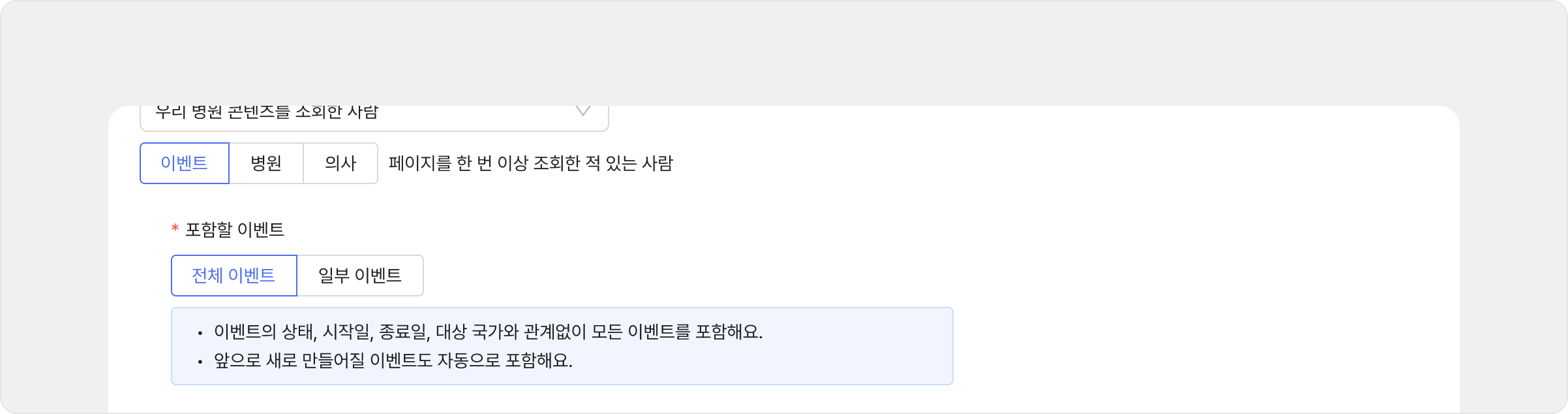Select the 병원 page type tab

266,163
